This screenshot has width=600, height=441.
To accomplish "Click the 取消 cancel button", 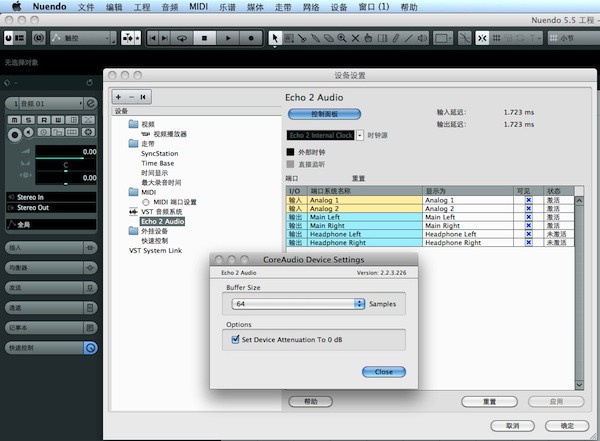I will tap(512, 426).
